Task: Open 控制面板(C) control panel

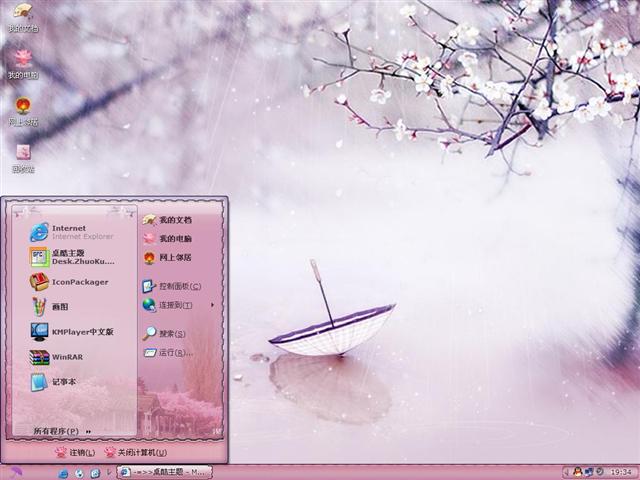Action: pyautogui.click(x=172, y=286)
